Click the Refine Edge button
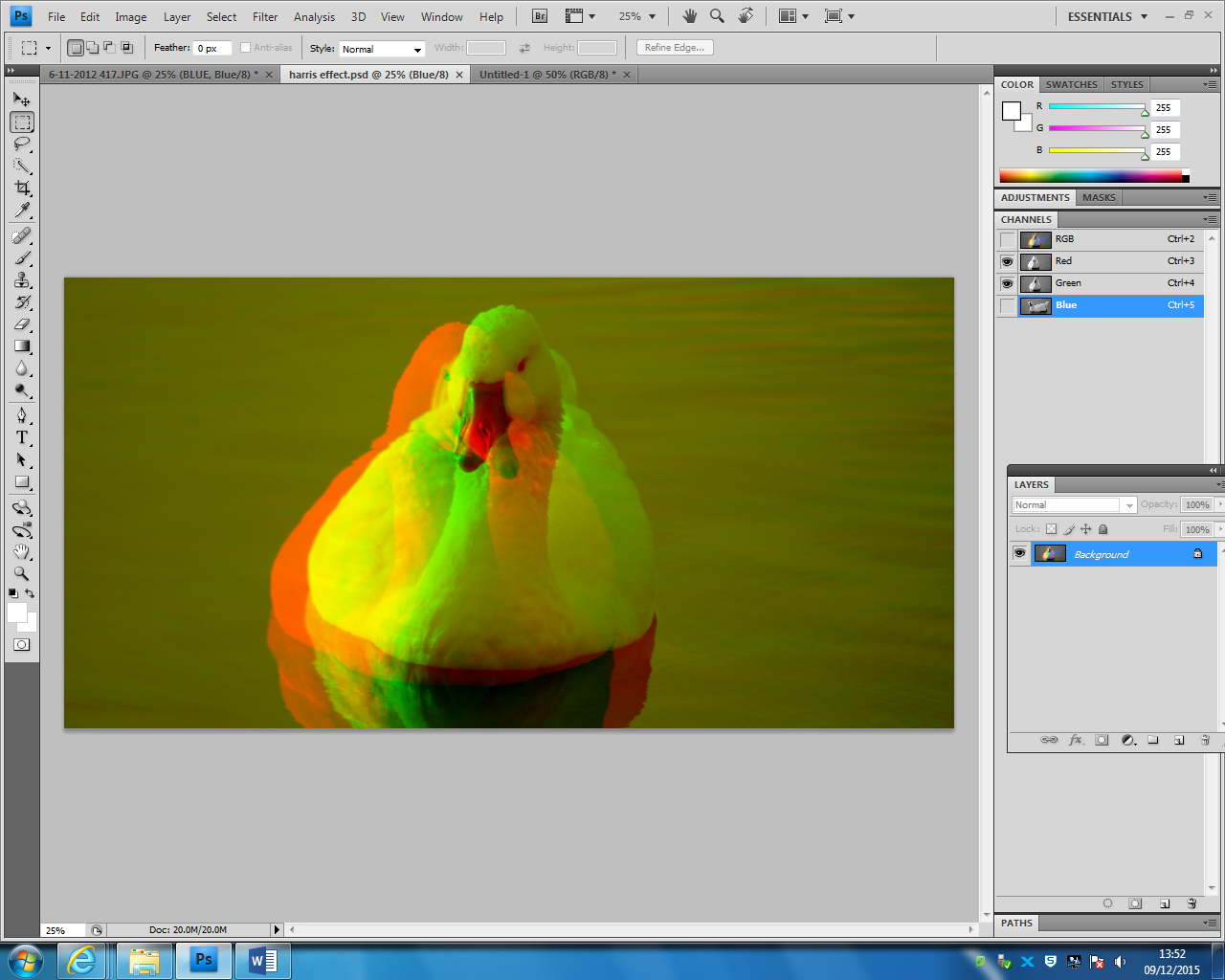Screen dimensions: 1225x980 point(674,47)
